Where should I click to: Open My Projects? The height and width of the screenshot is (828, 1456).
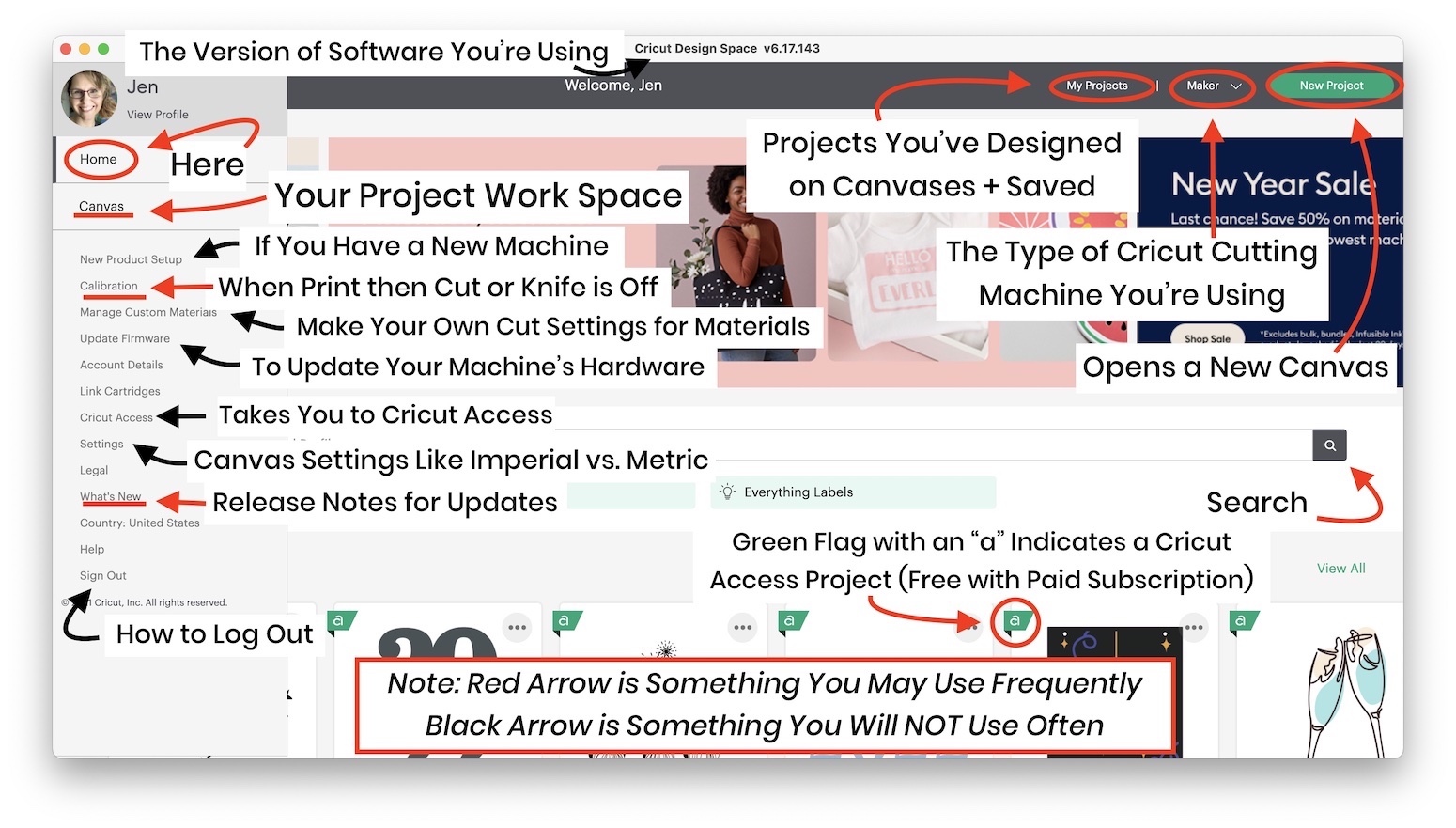(1097, 86)
